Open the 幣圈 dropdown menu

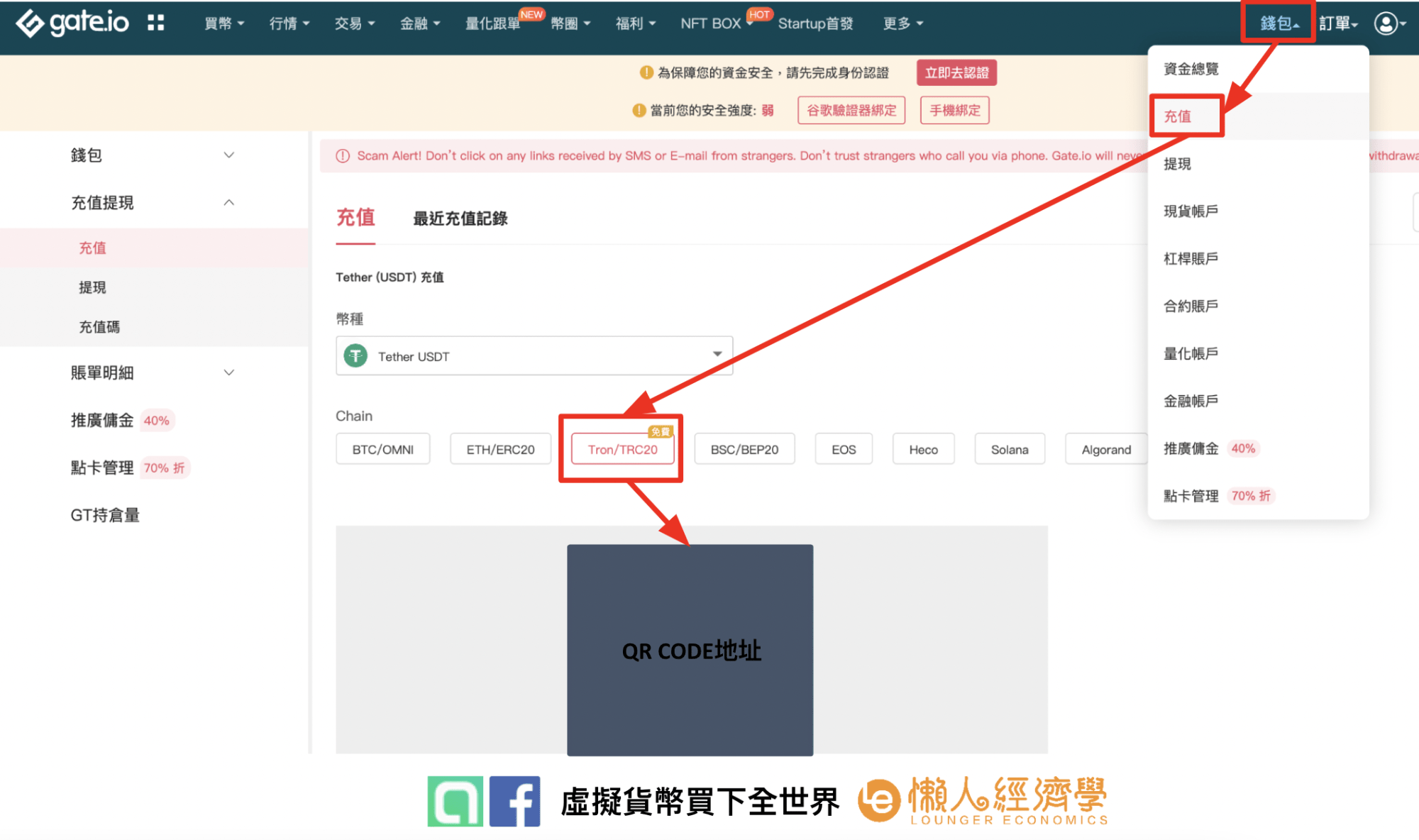click(570, 23)
